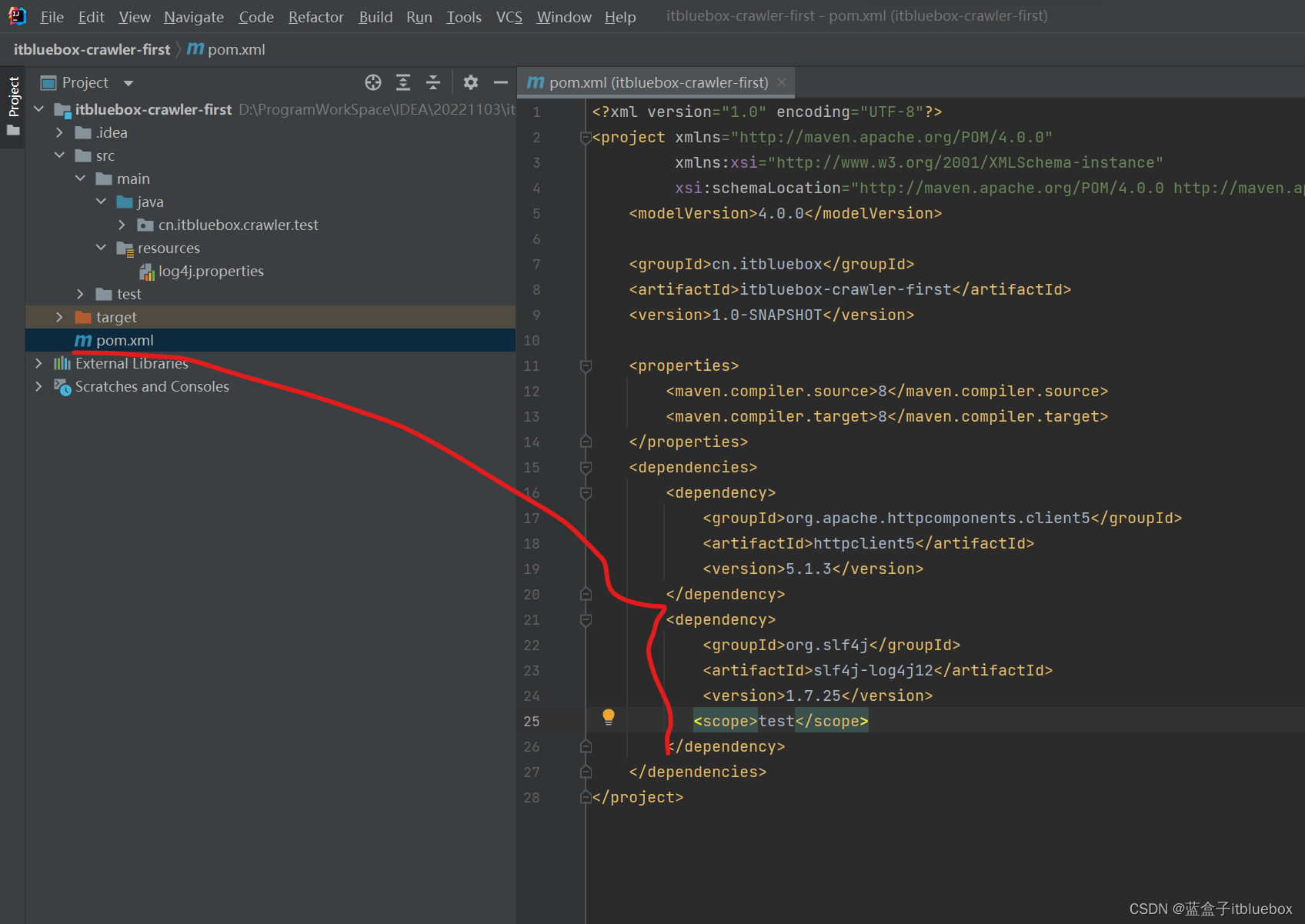Click line number 25 in gutter

(x=532, y=722)
